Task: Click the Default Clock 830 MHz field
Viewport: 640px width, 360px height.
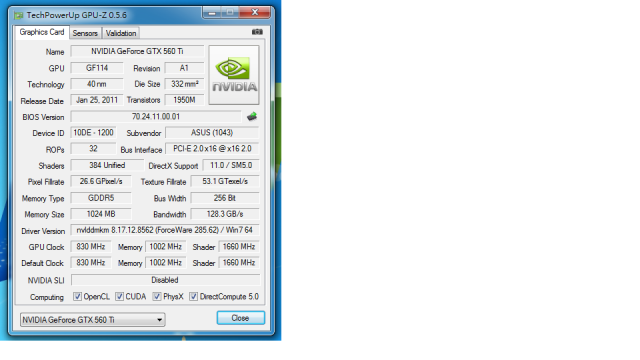Action: (x=91, y=262)
